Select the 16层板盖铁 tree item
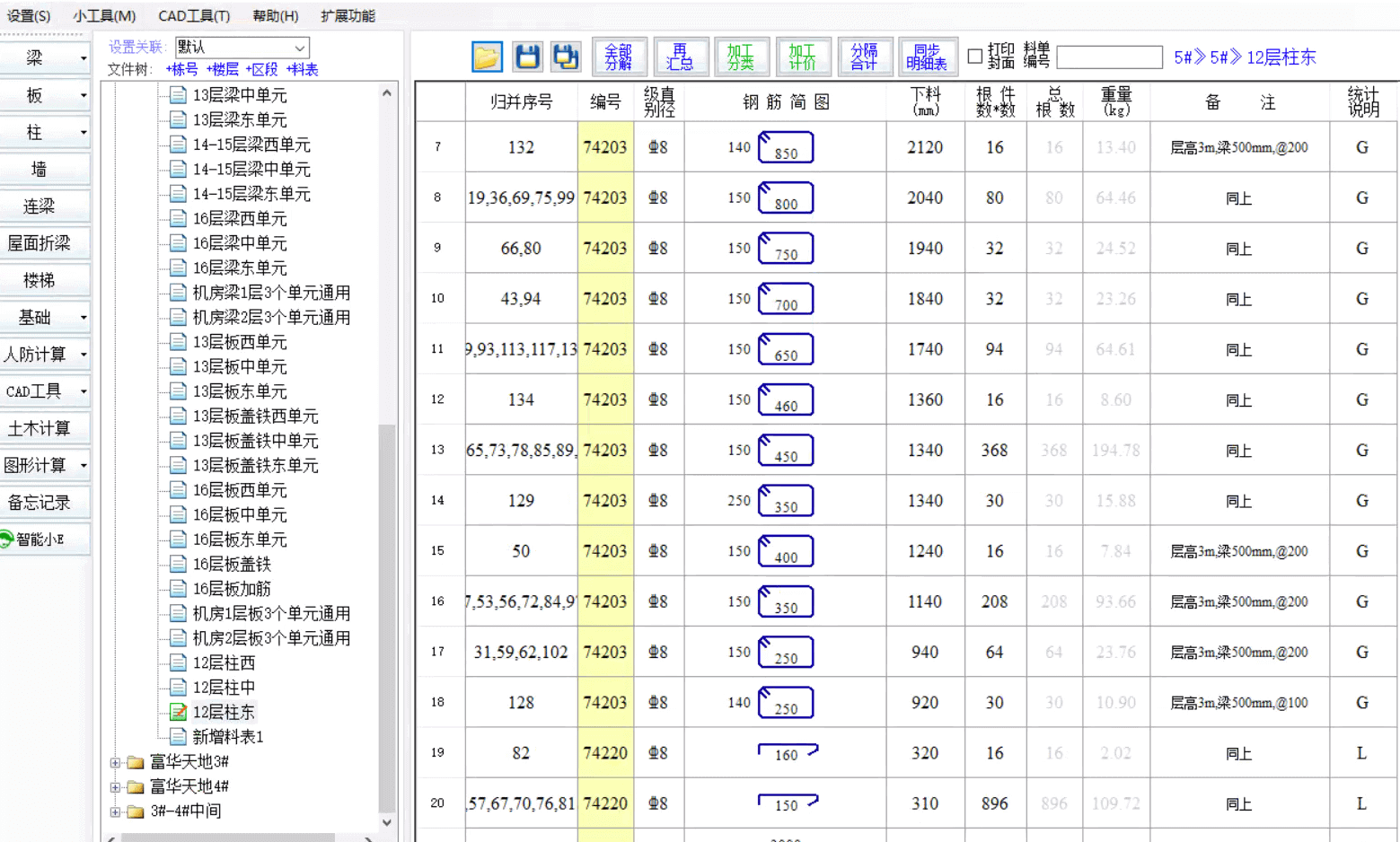 click(x=232, y=564)
